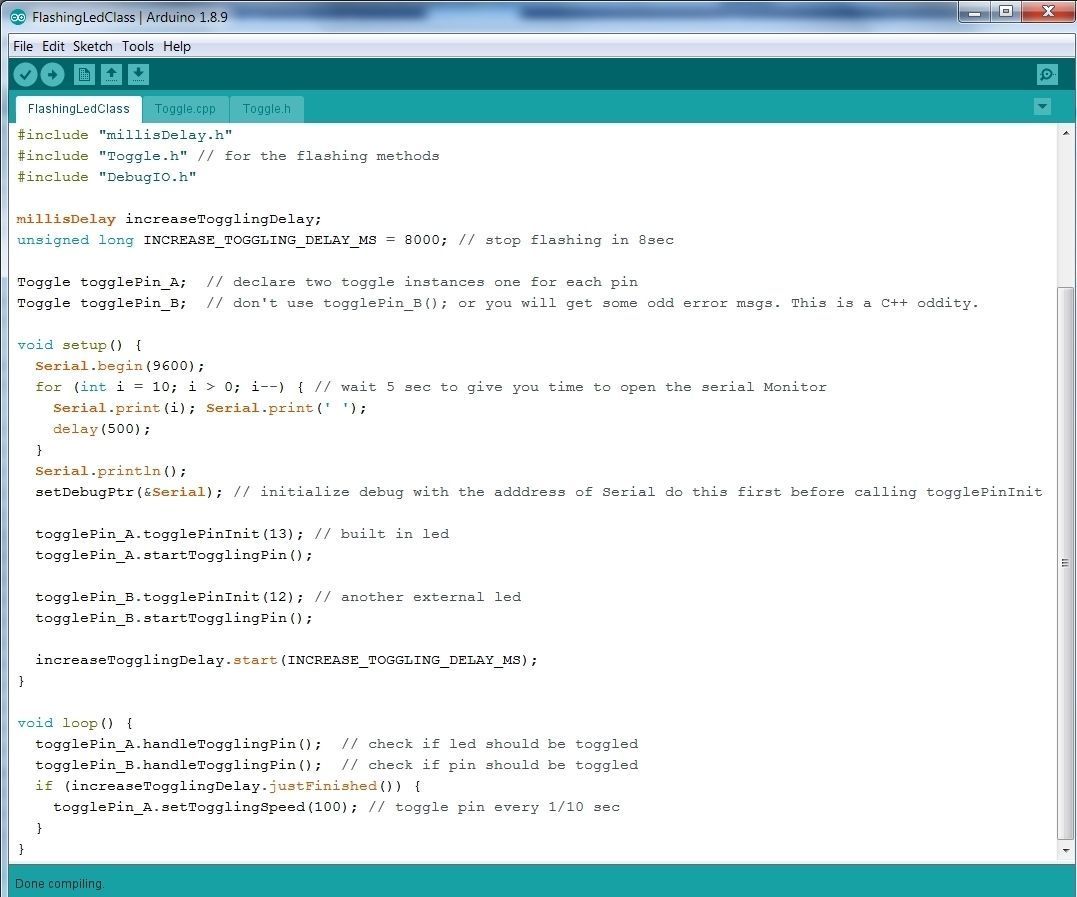Open the Serial Monitor icon

[x=1046, y=74]
